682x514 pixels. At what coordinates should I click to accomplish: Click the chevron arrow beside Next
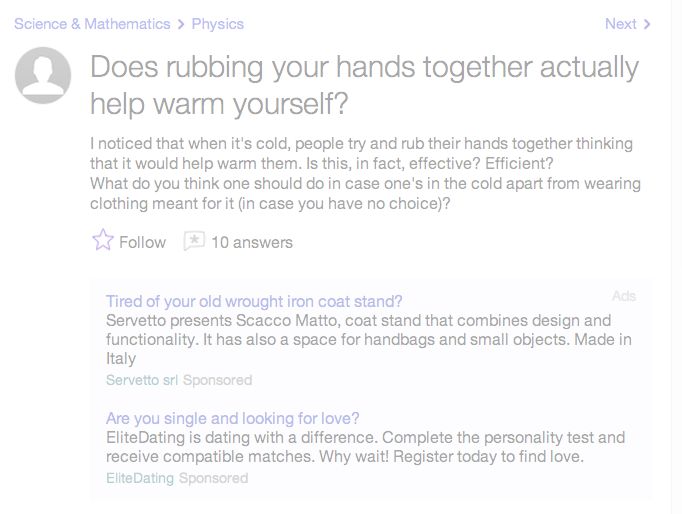coord(648,24)
